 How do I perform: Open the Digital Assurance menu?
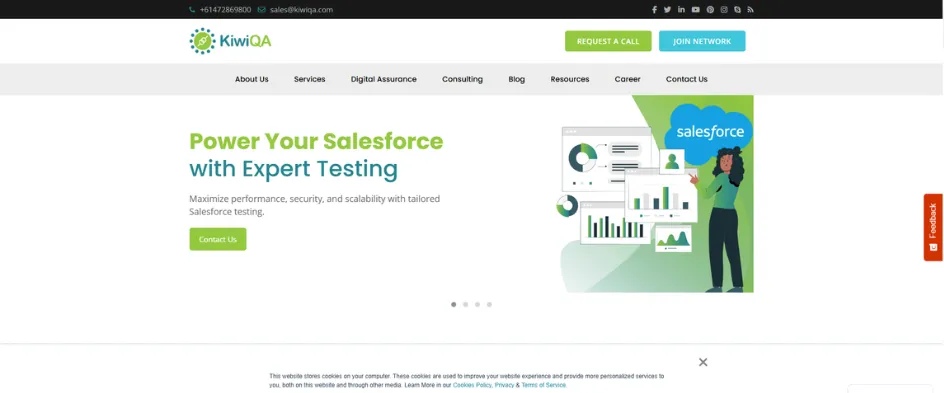click(x=384, y=79)
